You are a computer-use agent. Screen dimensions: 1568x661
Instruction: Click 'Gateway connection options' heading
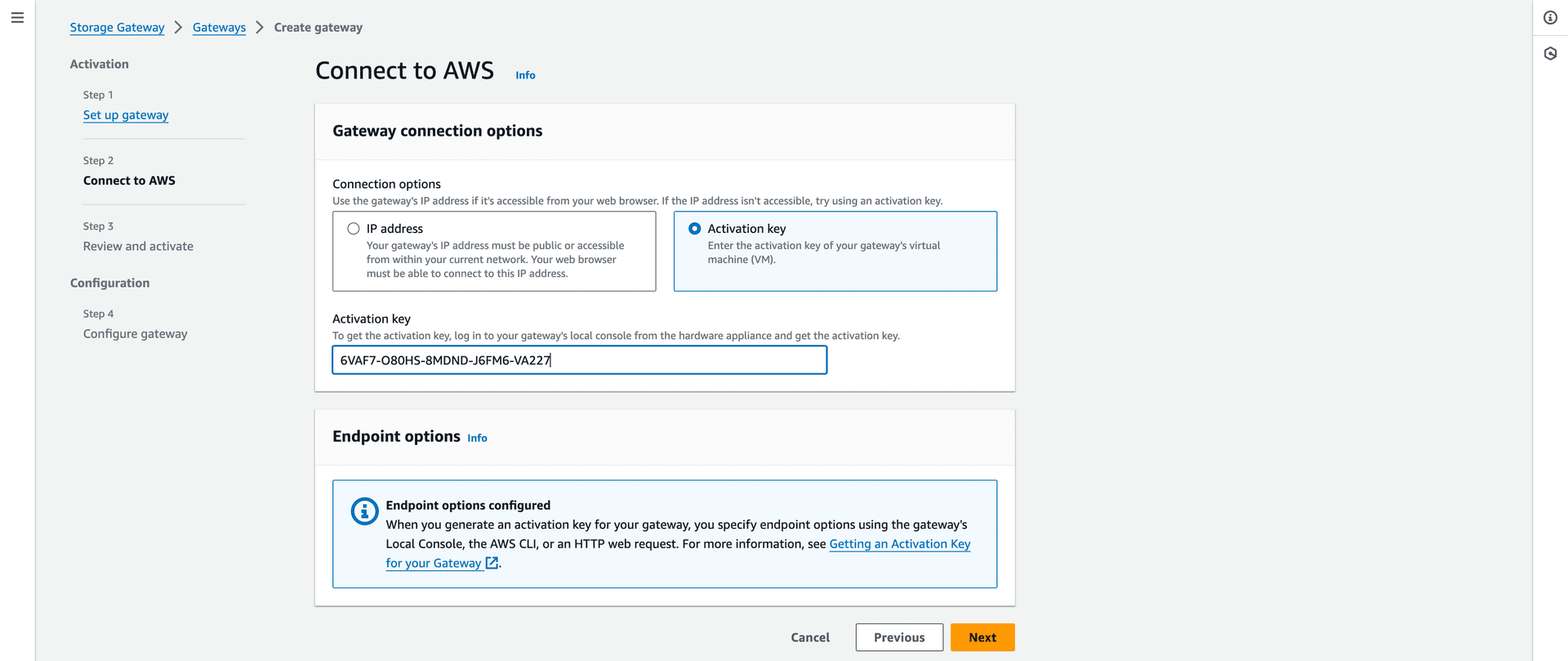(x=438, y=131)
